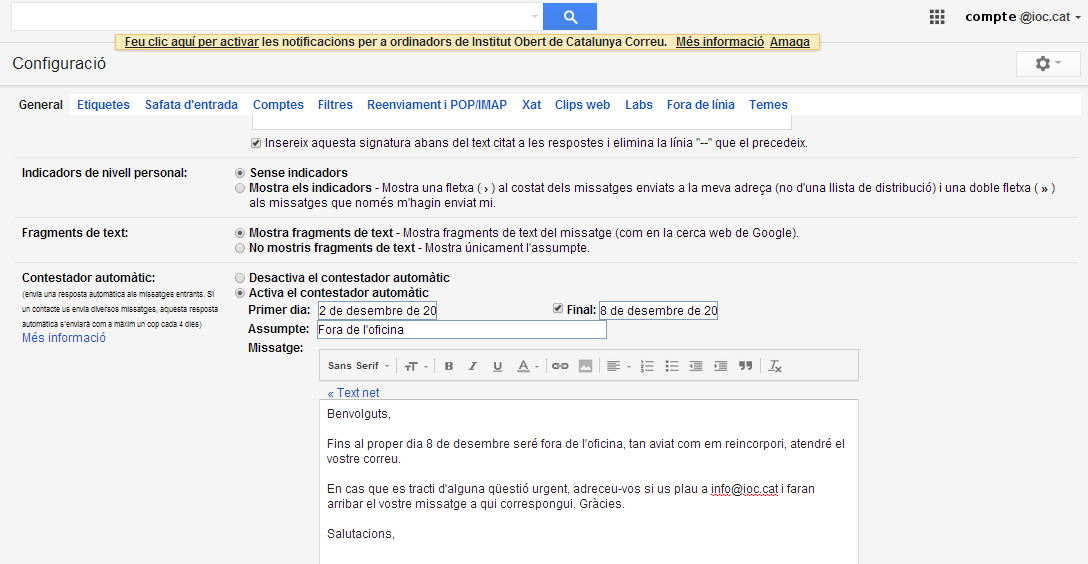The width and height of the screenshot is (1088, 564).
Task: Go to the Filtres tab
Action: 335,105
